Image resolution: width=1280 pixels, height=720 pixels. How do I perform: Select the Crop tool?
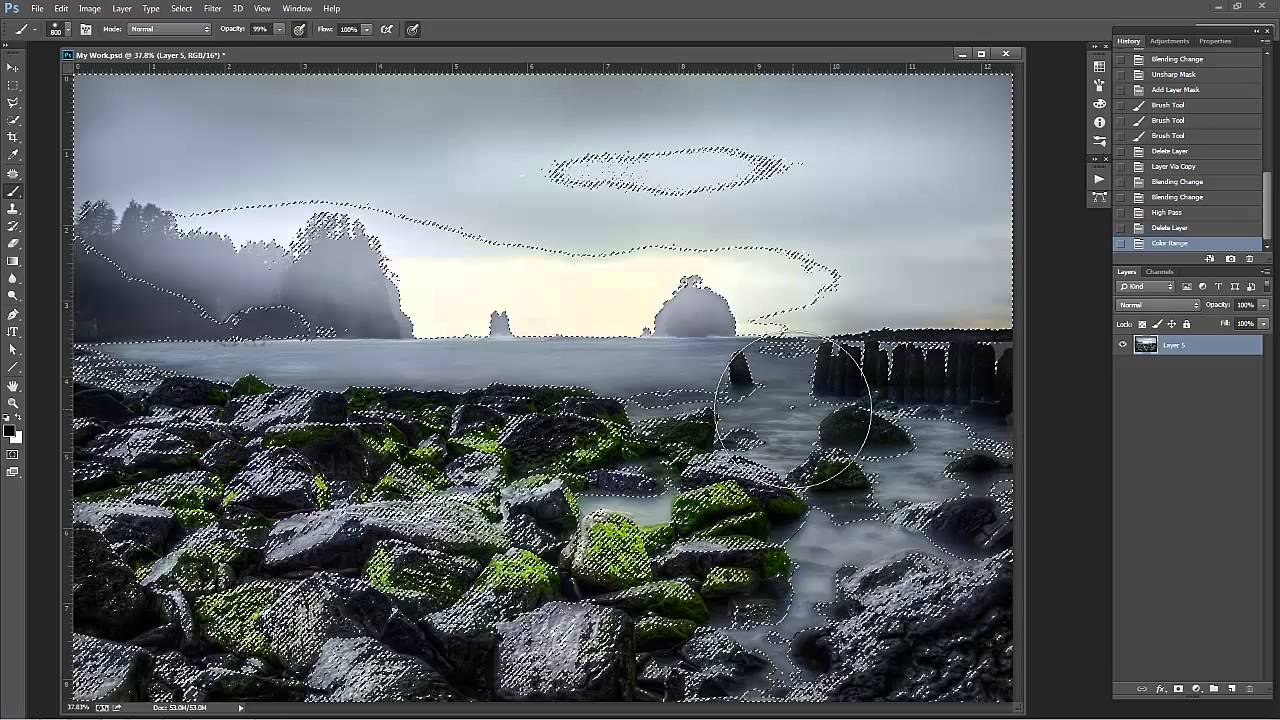(13, 137)
